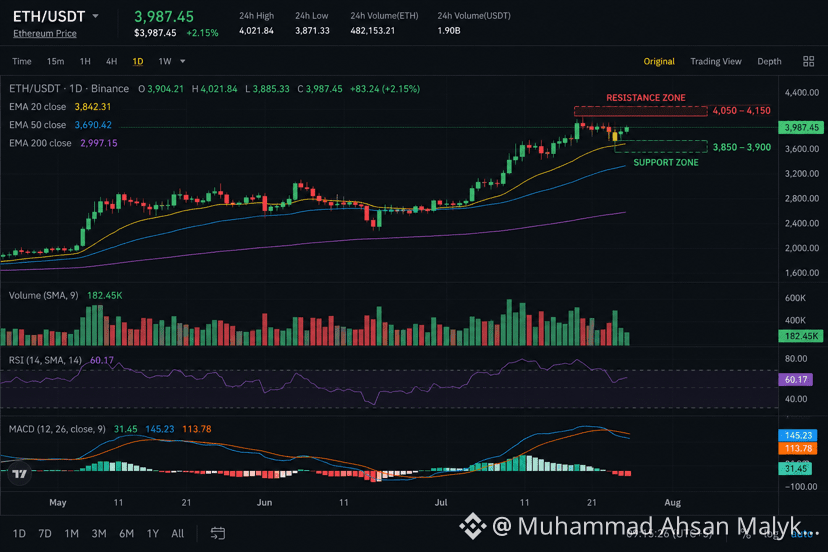This screenshot has width=828, height=552.
Task: Click the purple 60.17 RSI axis label
Action: coord(796,379)
